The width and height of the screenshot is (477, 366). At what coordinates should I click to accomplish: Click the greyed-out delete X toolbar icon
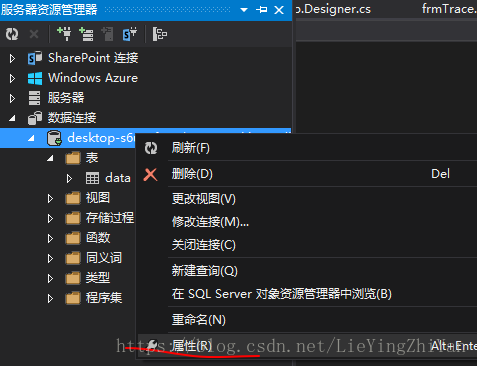point(34,34)
